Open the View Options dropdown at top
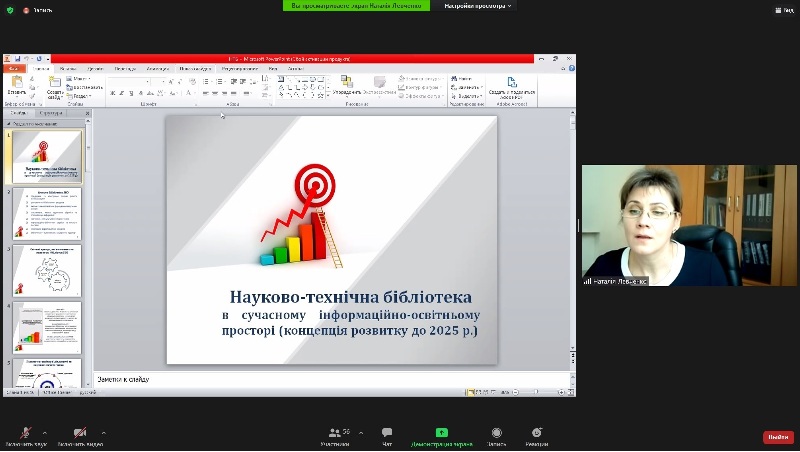The width and height of the screenshot is (800, 452). [x=478, y=6]
